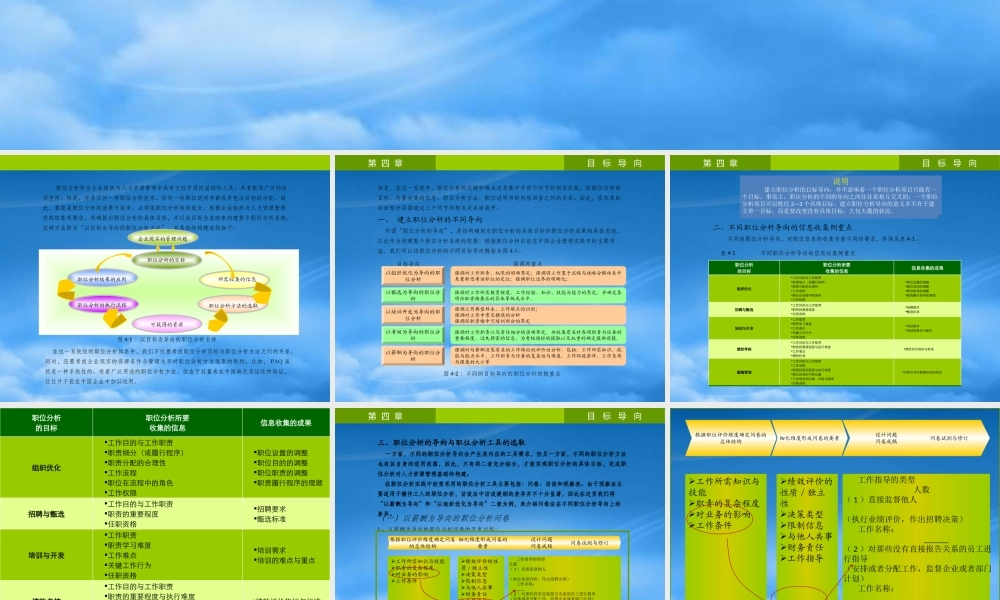Open the slide headed 建立职位分析的不同导向
Viewport: 1000px width, 600px height.
click(x=500, y=278)
